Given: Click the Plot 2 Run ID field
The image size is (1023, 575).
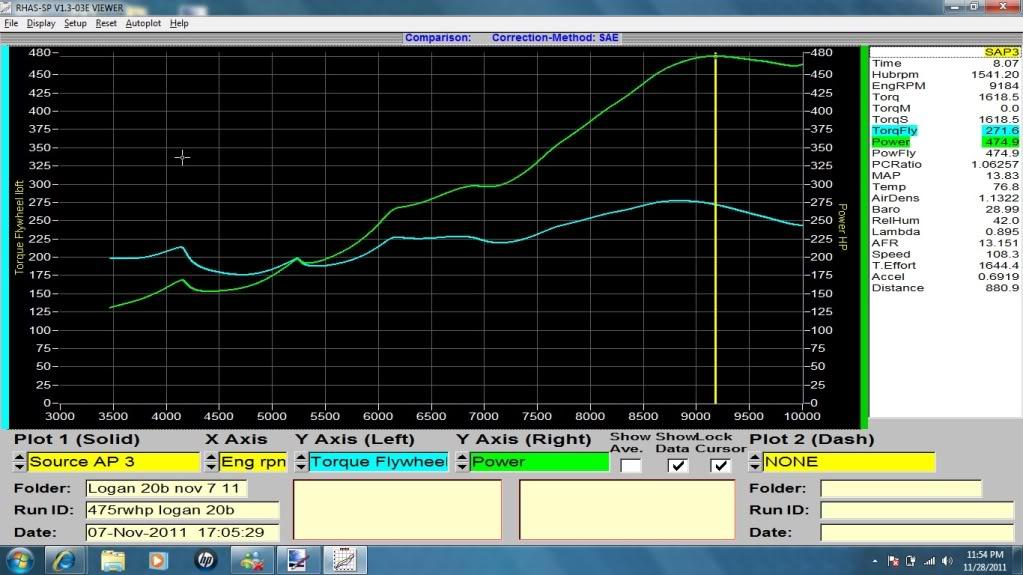Looking at the screenshot, I should tap(917, 510).
